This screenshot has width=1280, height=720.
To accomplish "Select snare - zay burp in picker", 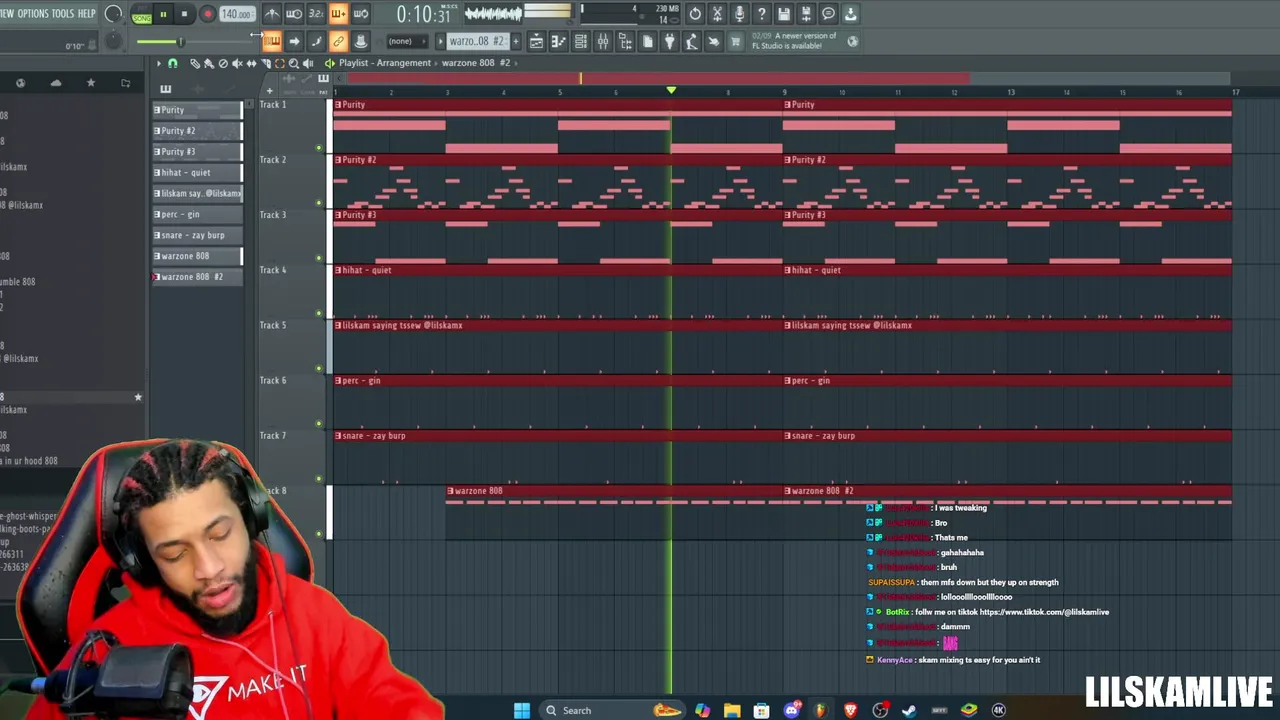I will click(x=197, y=235).
